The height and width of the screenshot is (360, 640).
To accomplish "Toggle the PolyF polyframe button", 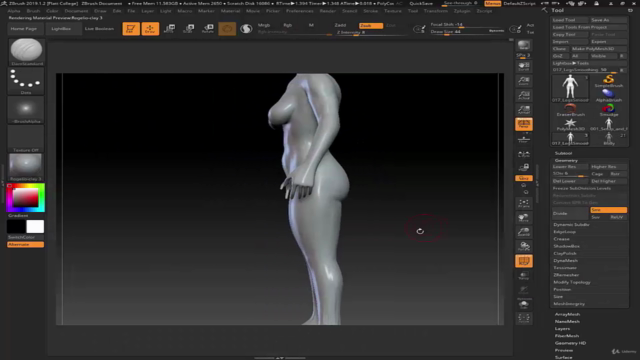I will pos(524,261).
